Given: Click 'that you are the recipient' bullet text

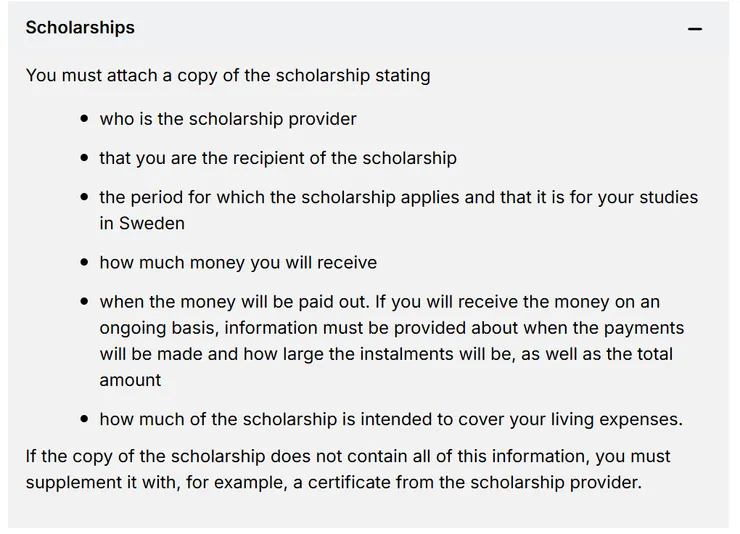Looking at the screenshot, I should (278, 158).
